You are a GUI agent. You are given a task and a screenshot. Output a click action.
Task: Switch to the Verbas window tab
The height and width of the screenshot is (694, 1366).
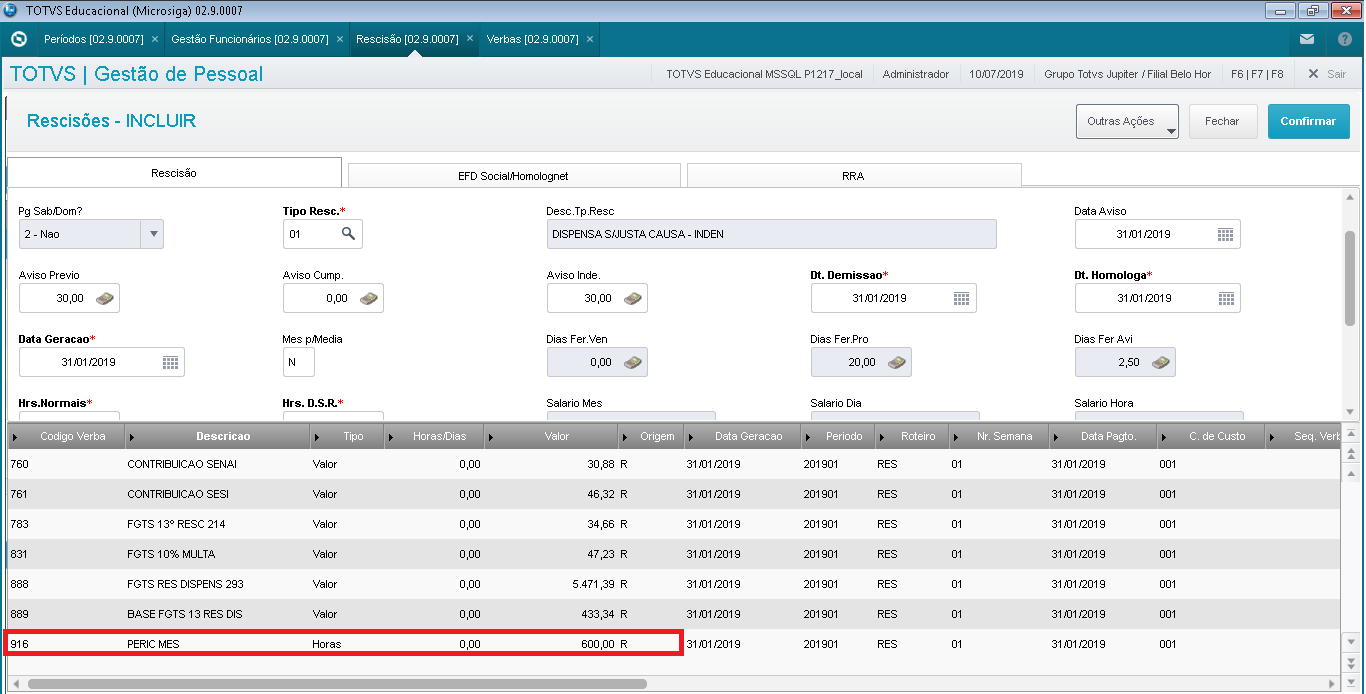coord(532,39)
